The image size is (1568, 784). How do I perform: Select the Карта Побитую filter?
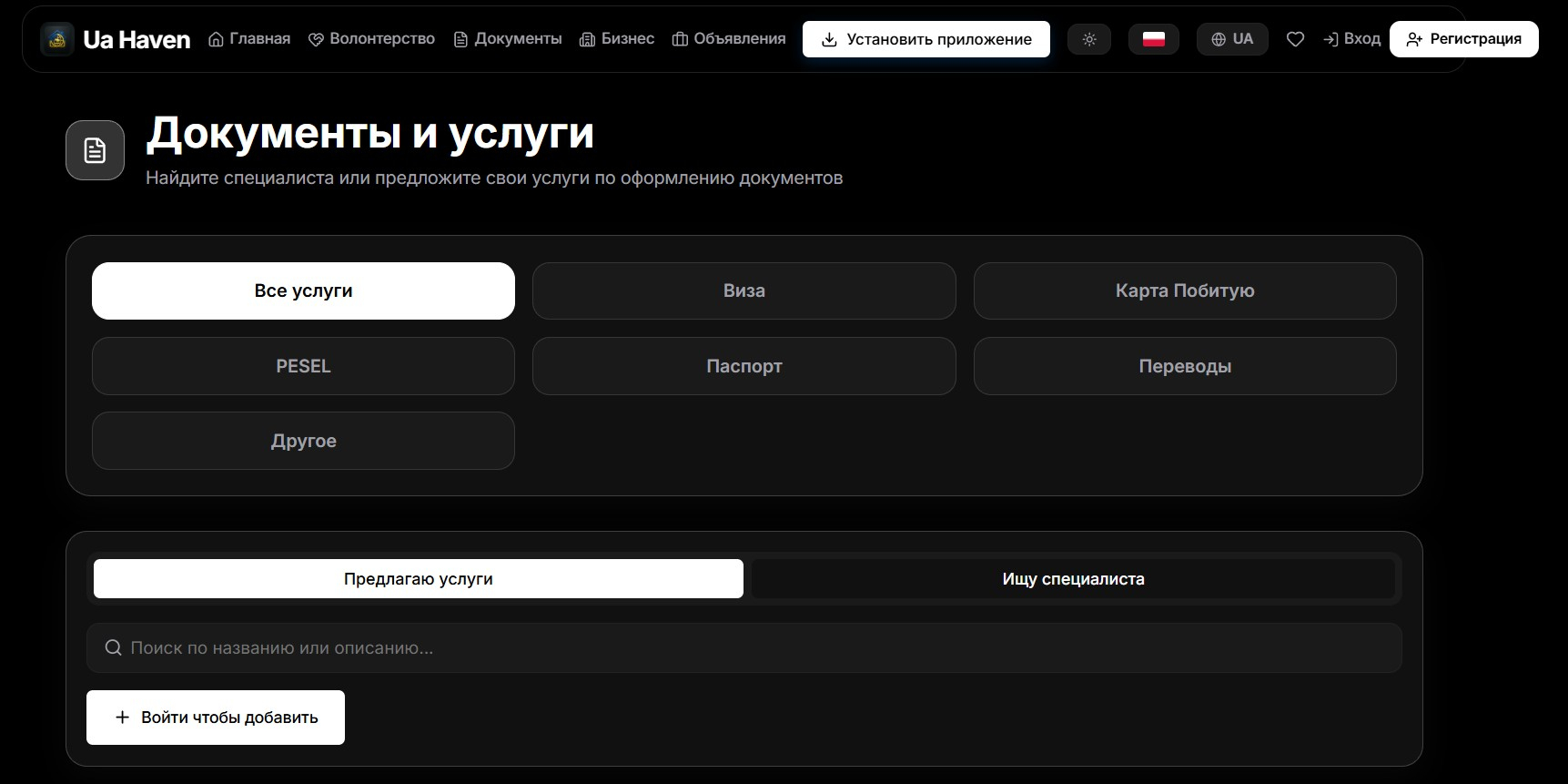[1185, 290]
